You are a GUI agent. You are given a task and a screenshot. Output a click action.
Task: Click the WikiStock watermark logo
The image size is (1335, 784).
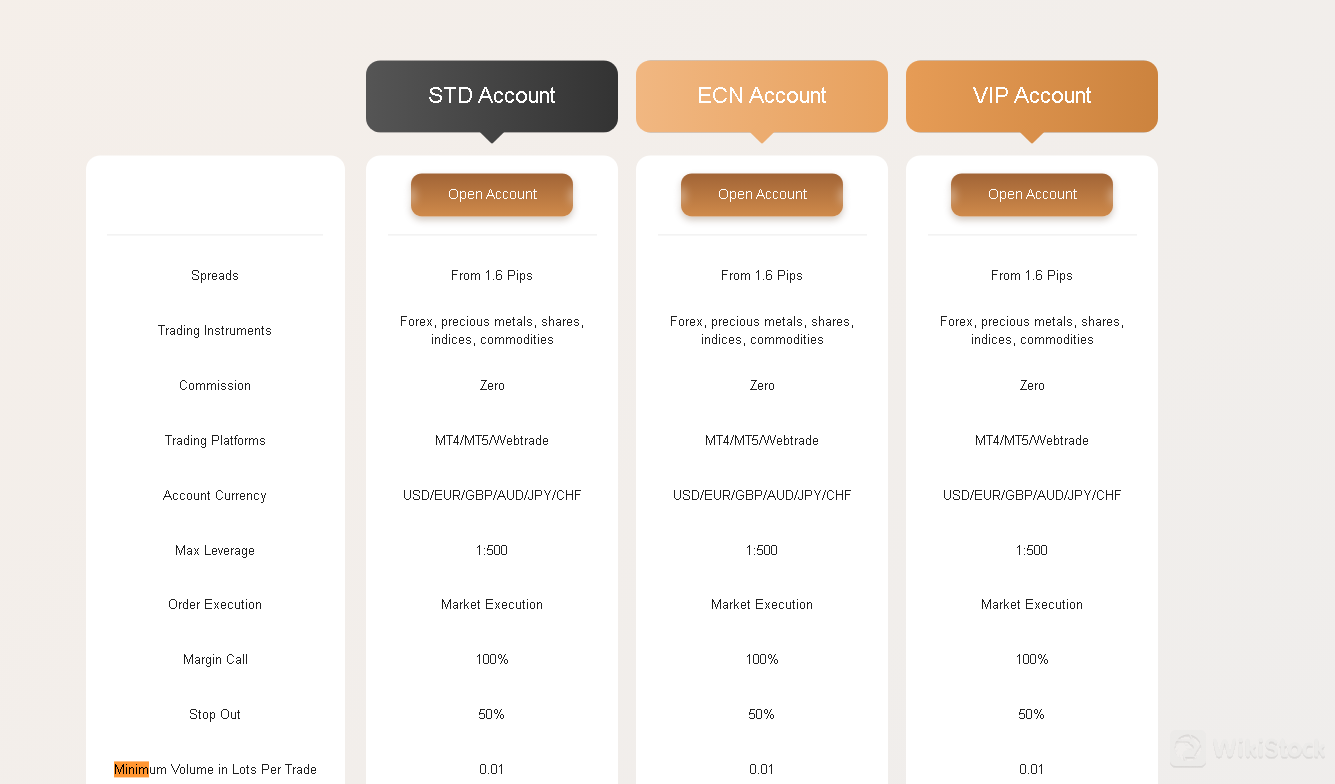pos(1187,747)
